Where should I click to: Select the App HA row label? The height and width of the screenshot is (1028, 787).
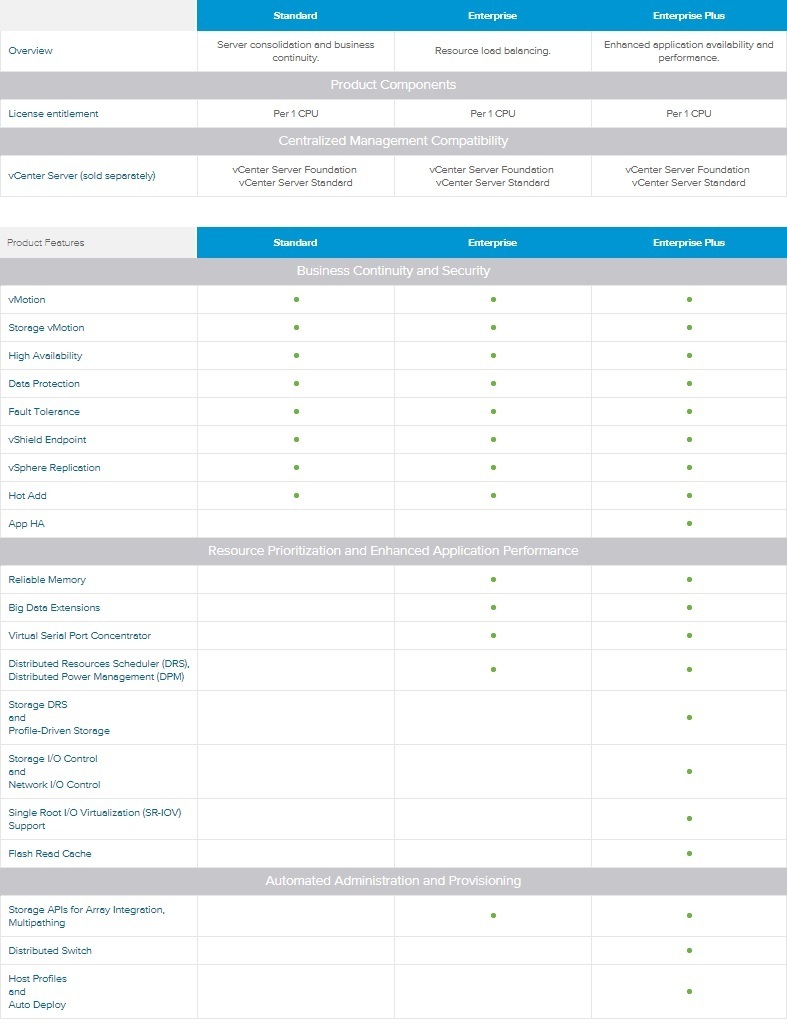pyautogui.click(x=26, y=524)
